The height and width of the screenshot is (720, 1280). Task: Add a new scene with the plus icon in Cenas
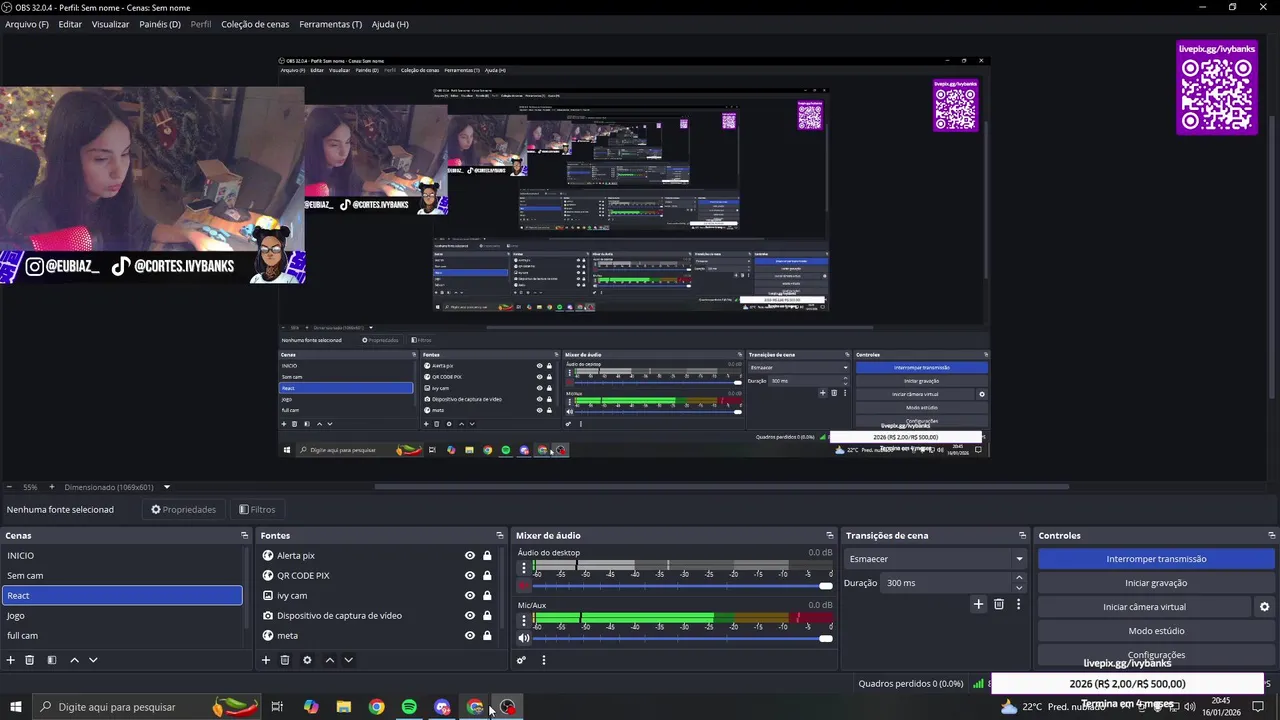11,660
